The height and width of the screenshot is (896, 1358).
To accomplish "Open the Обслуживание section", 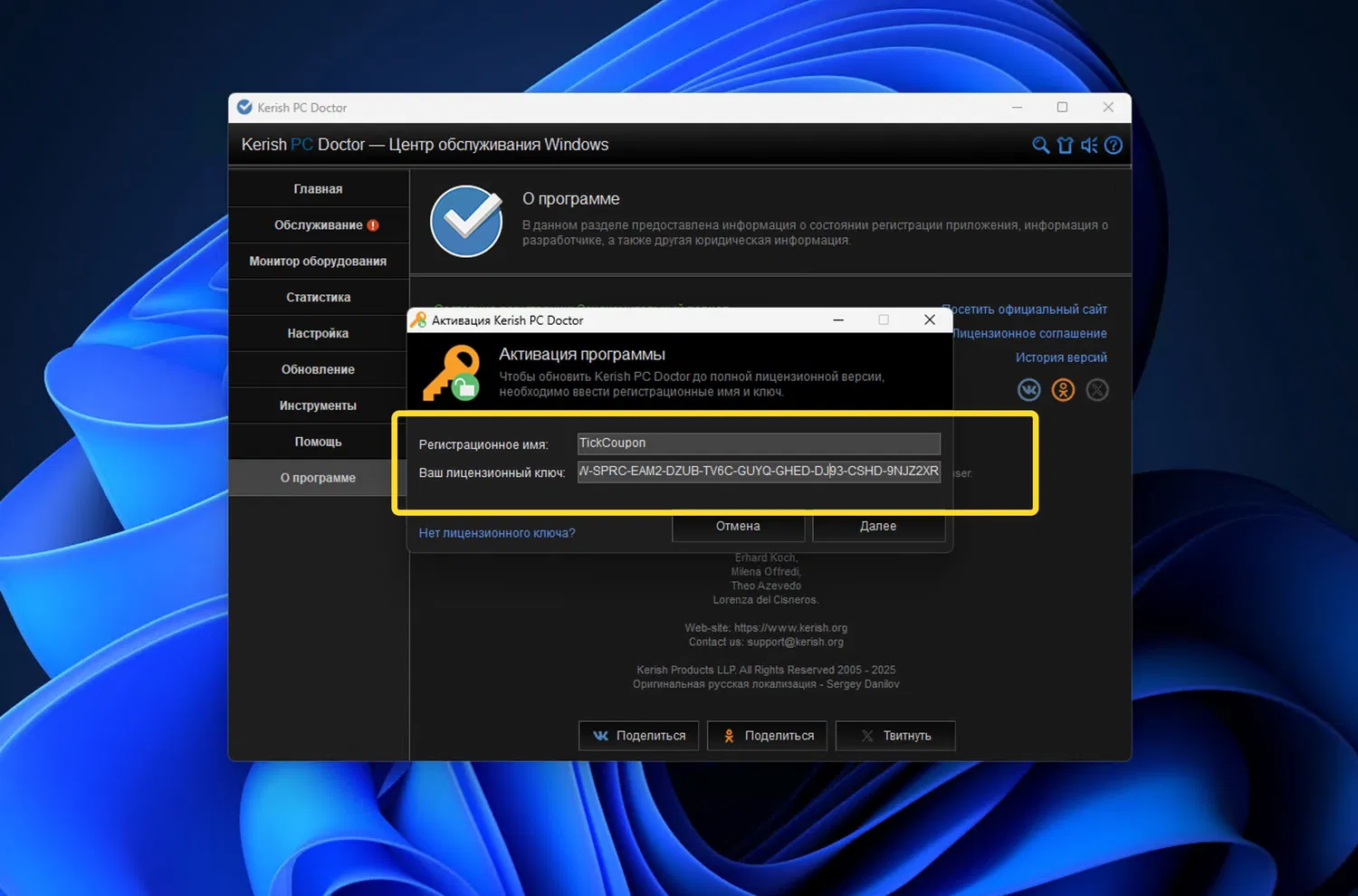I will pyautogui.click(x=319, y=225).
